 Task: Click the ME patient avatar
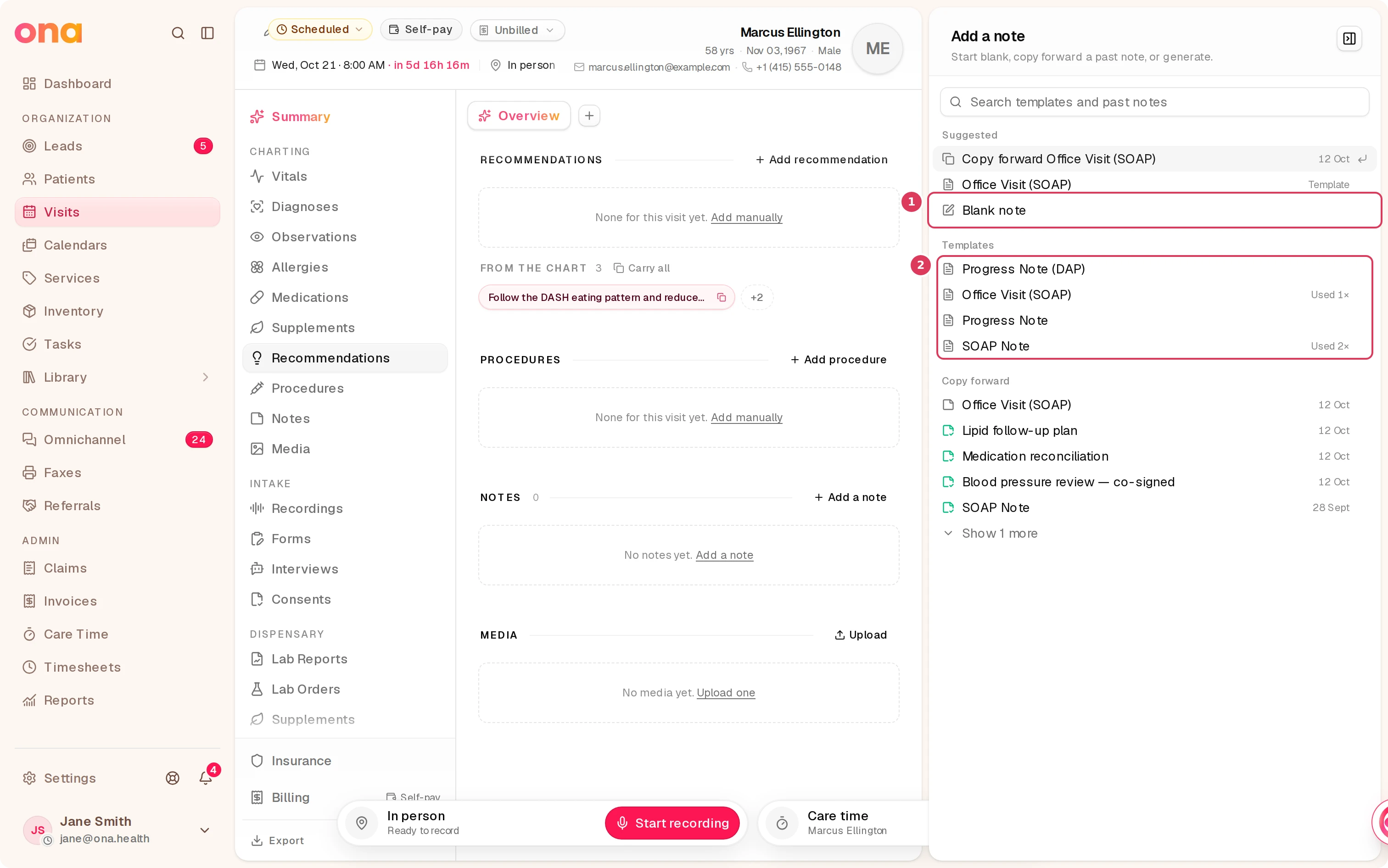tap(878, 49)
